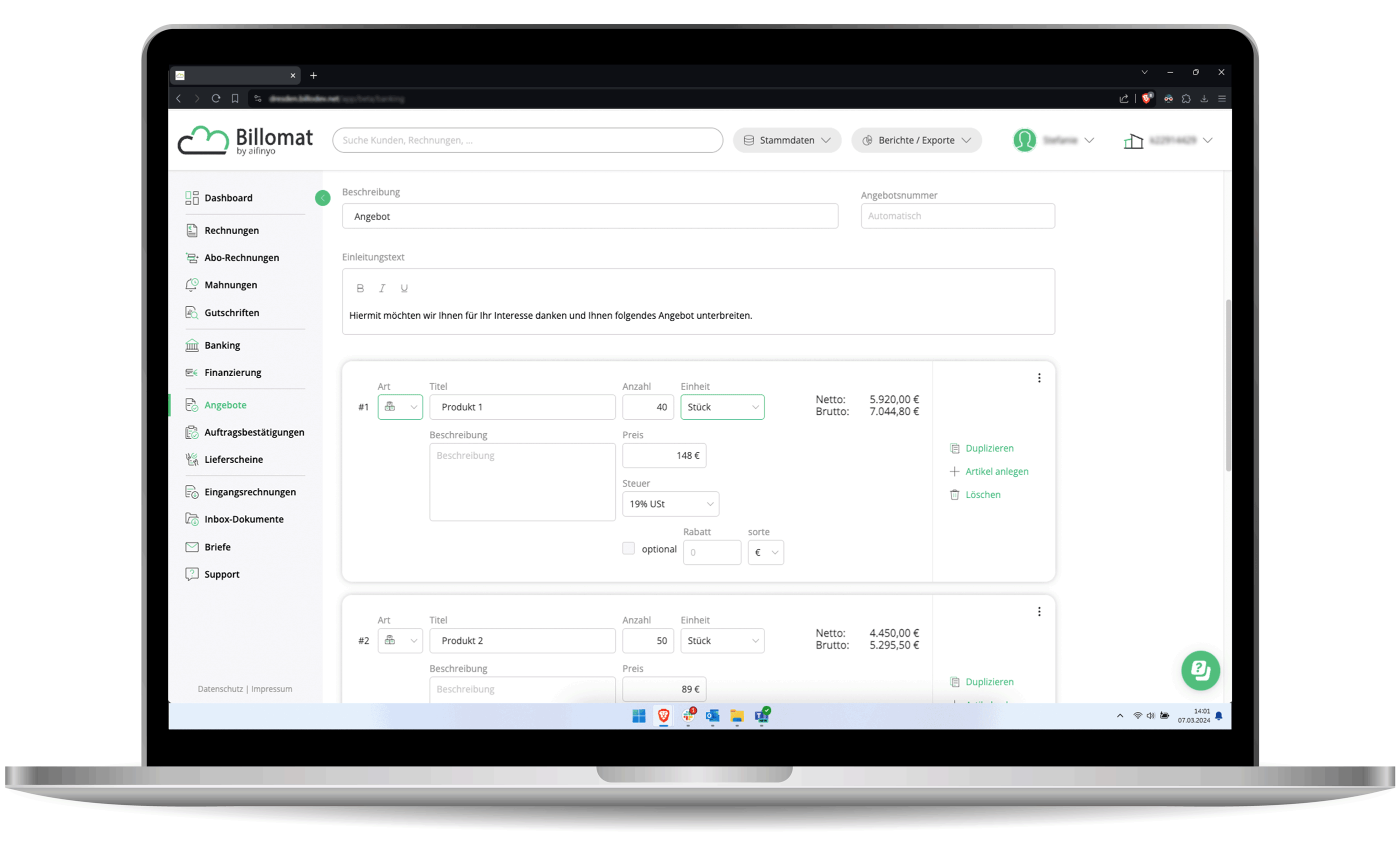This screenshot has height=854, width=1400.
Task: Open the Berichte / Exporte dropdown
Action: point(916,141)
